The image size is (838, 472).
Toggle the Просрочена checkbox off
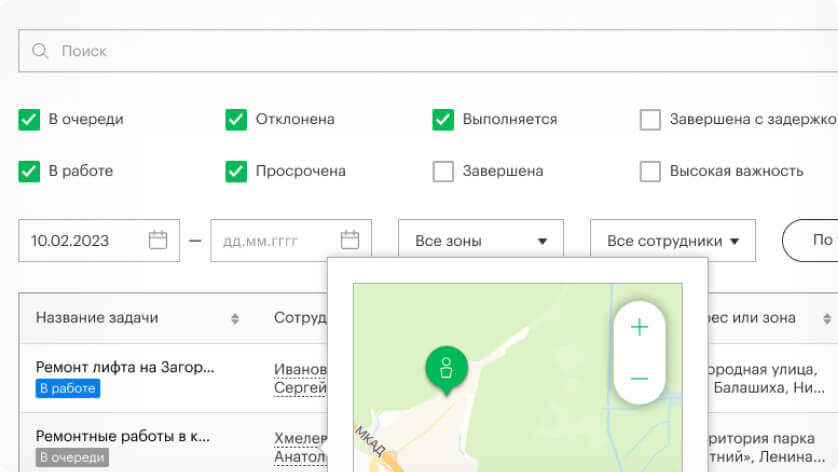point(236,171)
